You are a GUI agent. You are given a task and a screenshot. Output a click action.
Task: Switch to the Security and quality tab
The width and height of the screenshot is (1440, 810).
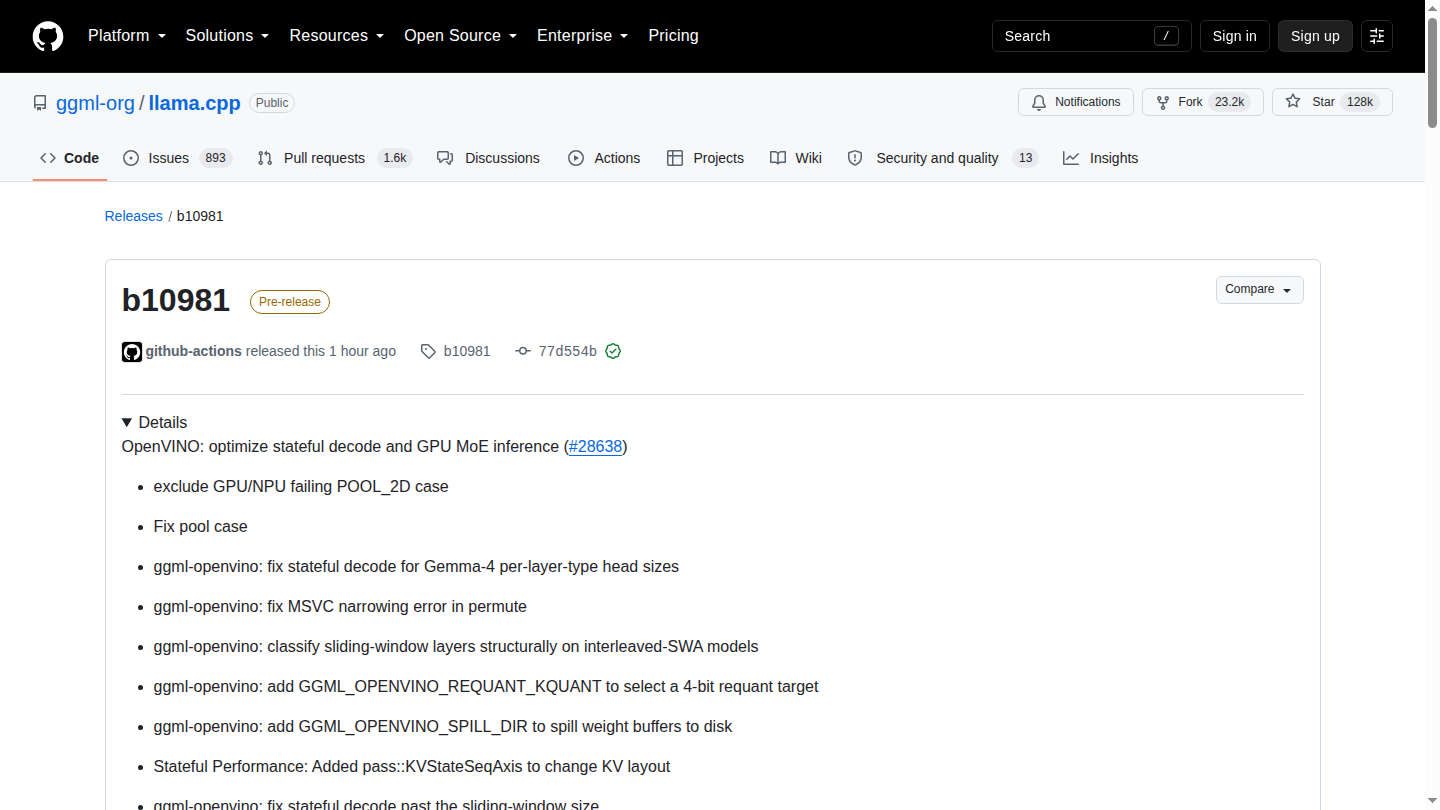pyautogui.click(x=943, y=158)
